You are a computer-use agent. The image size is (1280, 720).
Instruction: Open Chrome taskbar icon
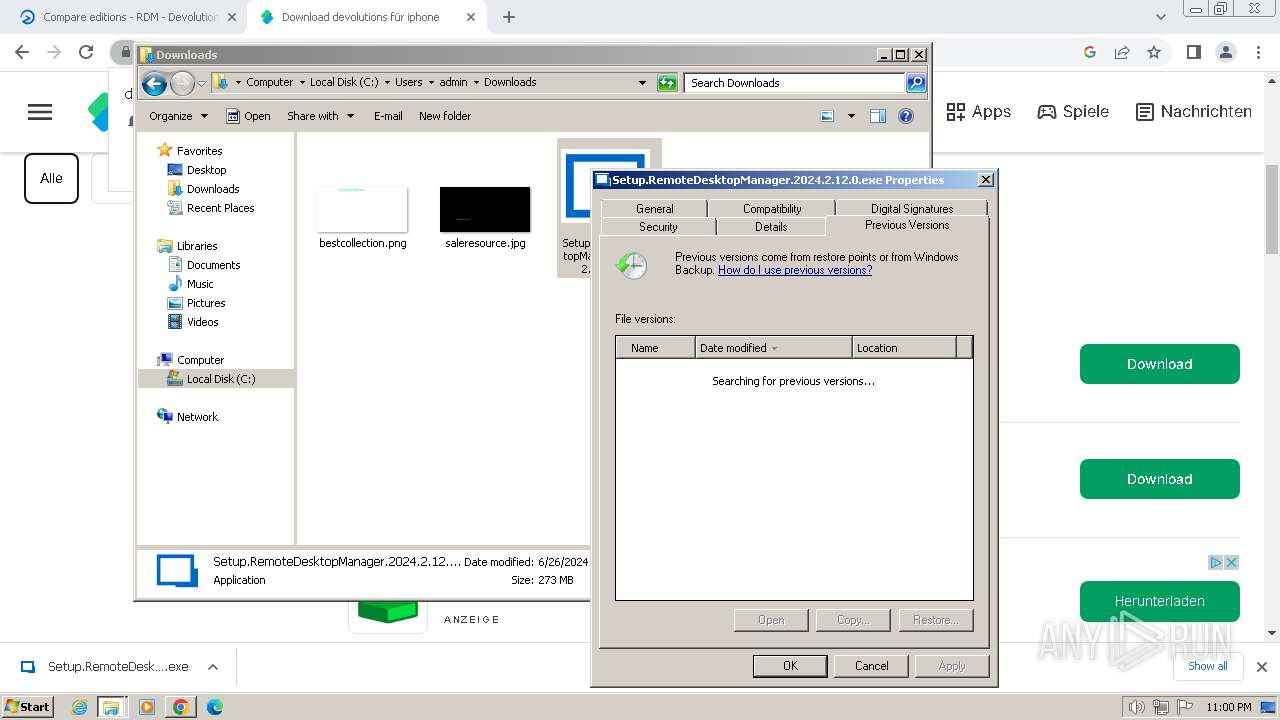coord(181,707)
